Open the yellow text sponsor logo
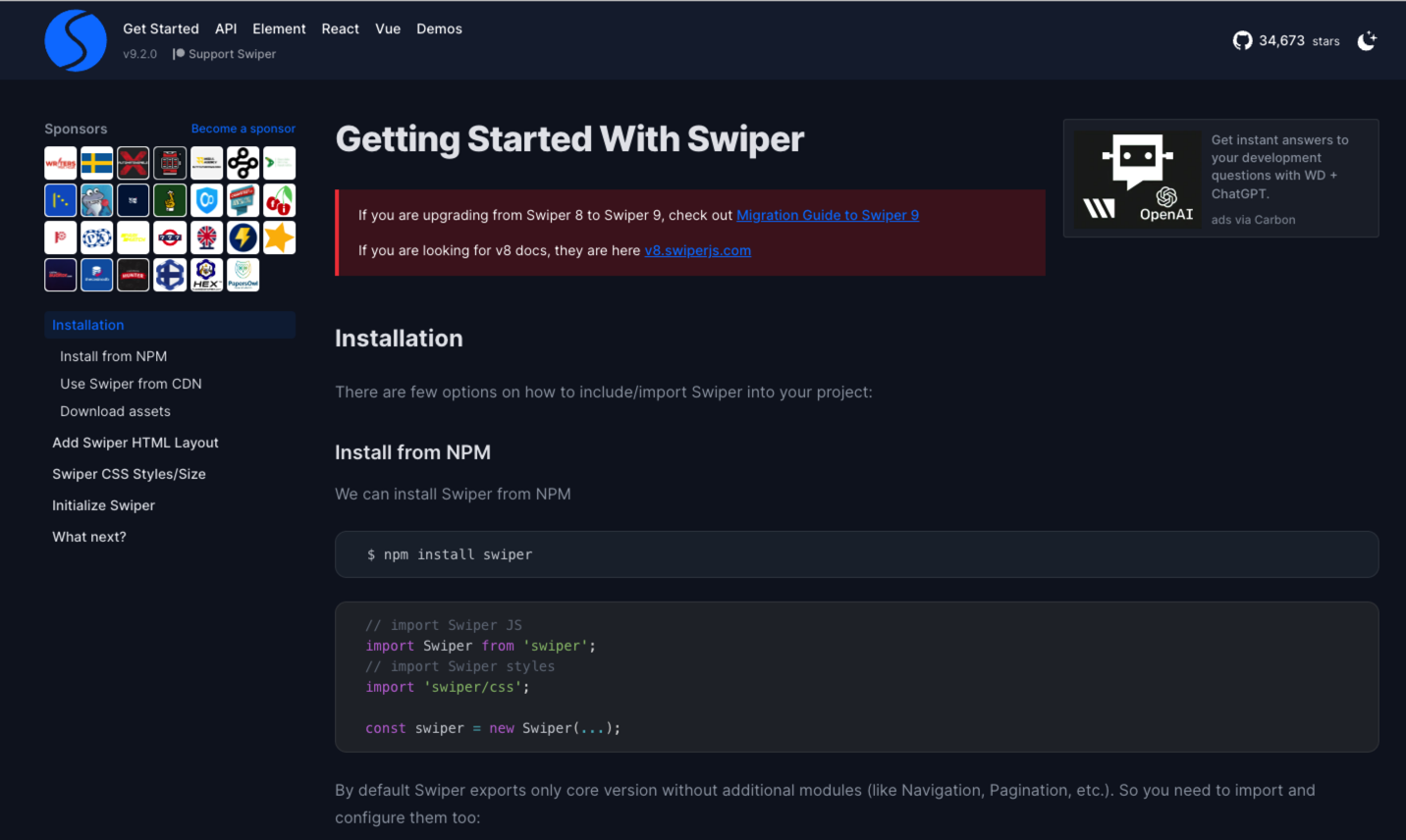 coord(134,237)
